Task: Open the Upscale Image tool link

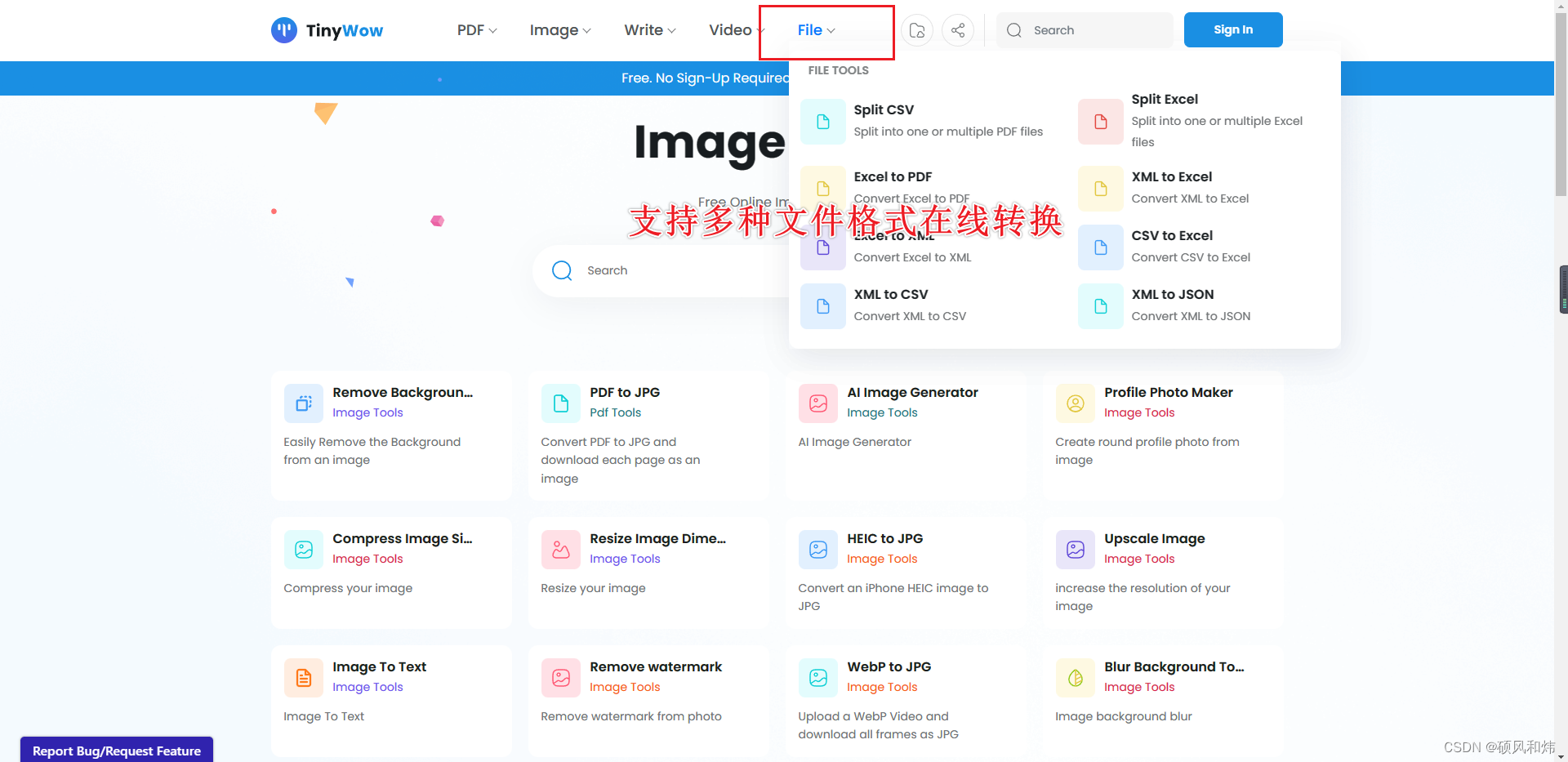Action: [1154, 539]
